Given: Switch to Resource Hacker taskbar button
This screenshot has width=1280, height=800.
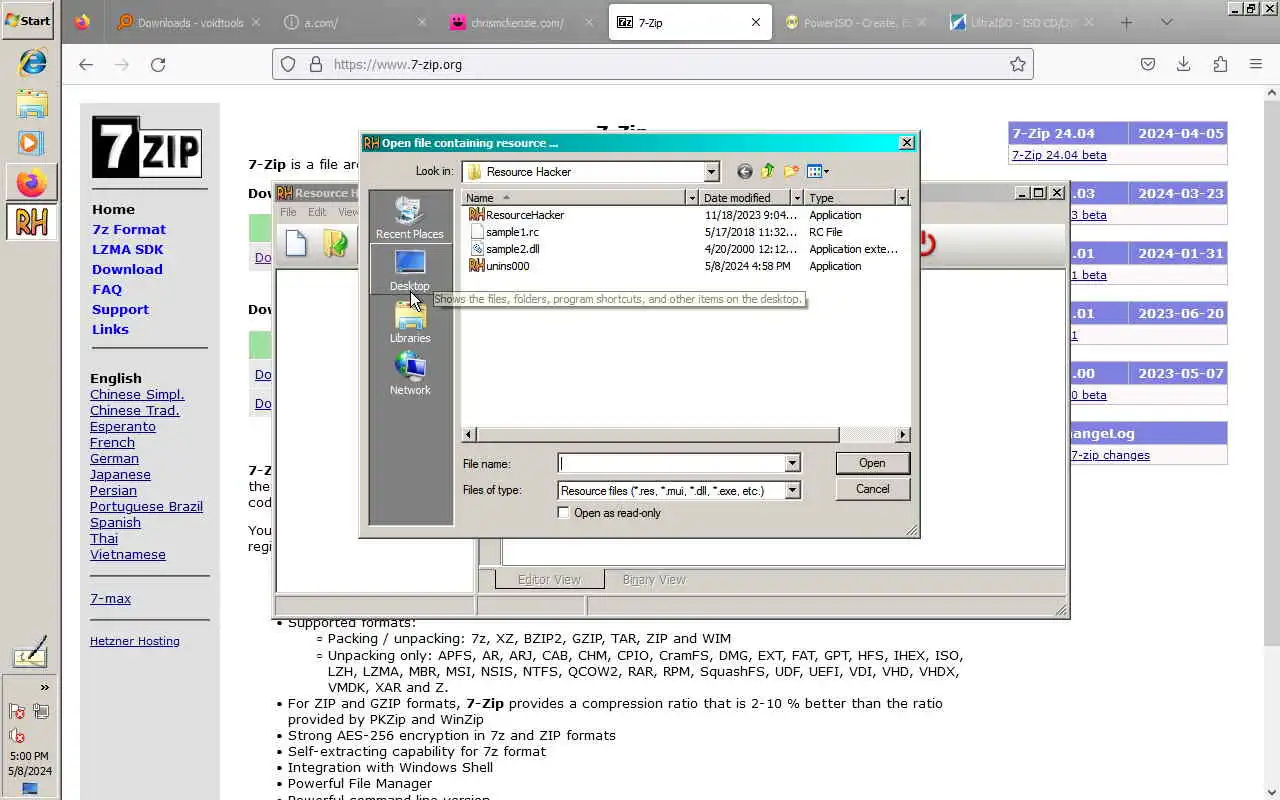Looking at the screenshot, I should pos(31,222).
